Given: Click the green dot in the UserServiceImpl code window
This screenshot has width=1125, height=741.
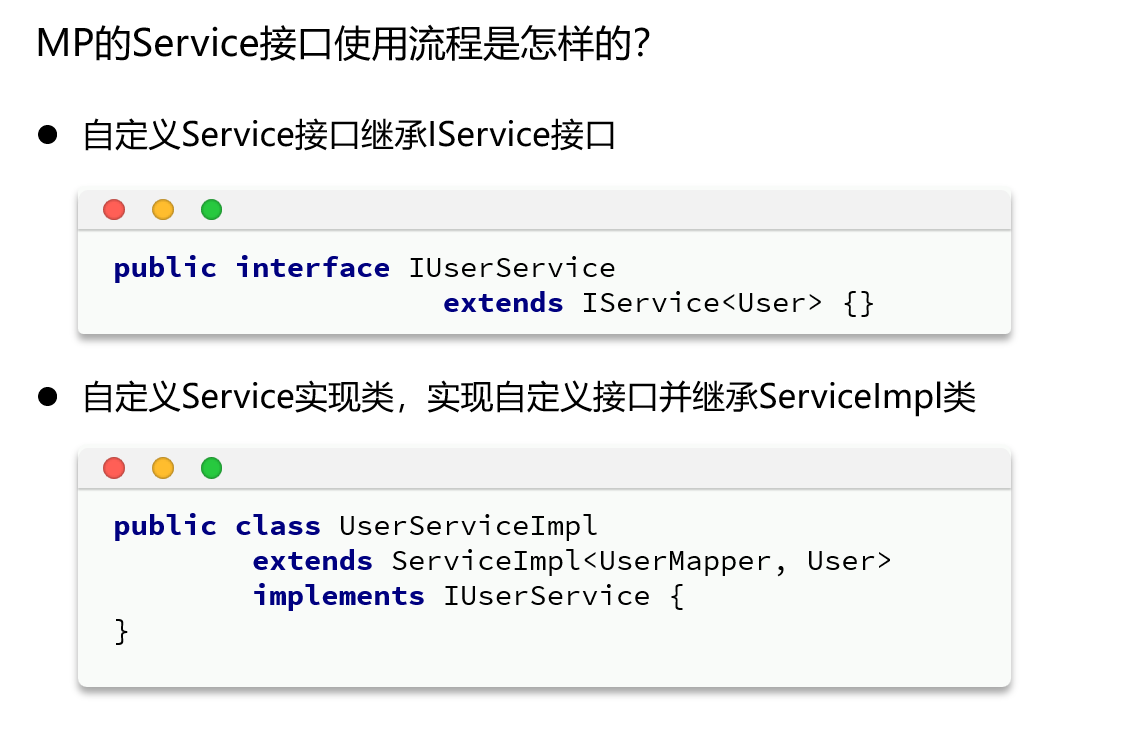Looking at the screenshot, I should 211,468.
